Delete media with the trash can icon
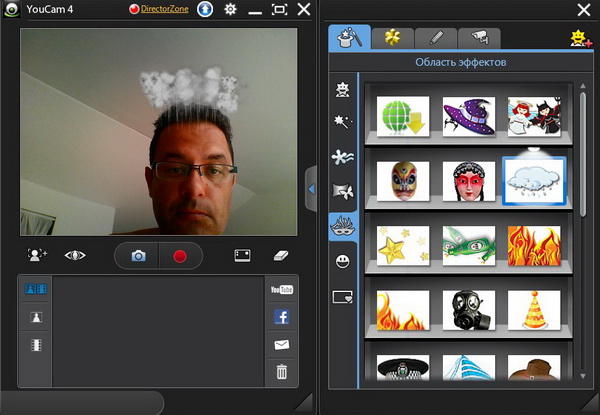 point(281,372)
